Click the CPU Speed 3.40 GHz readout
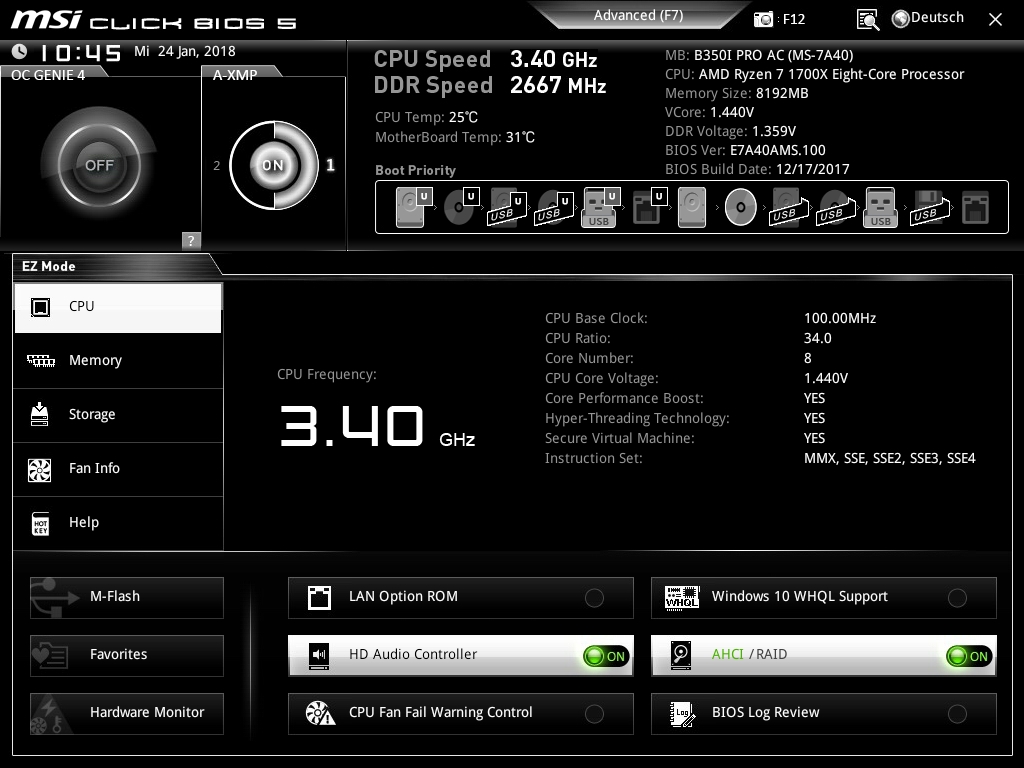The image size is (1024, 768). [486, 59]
